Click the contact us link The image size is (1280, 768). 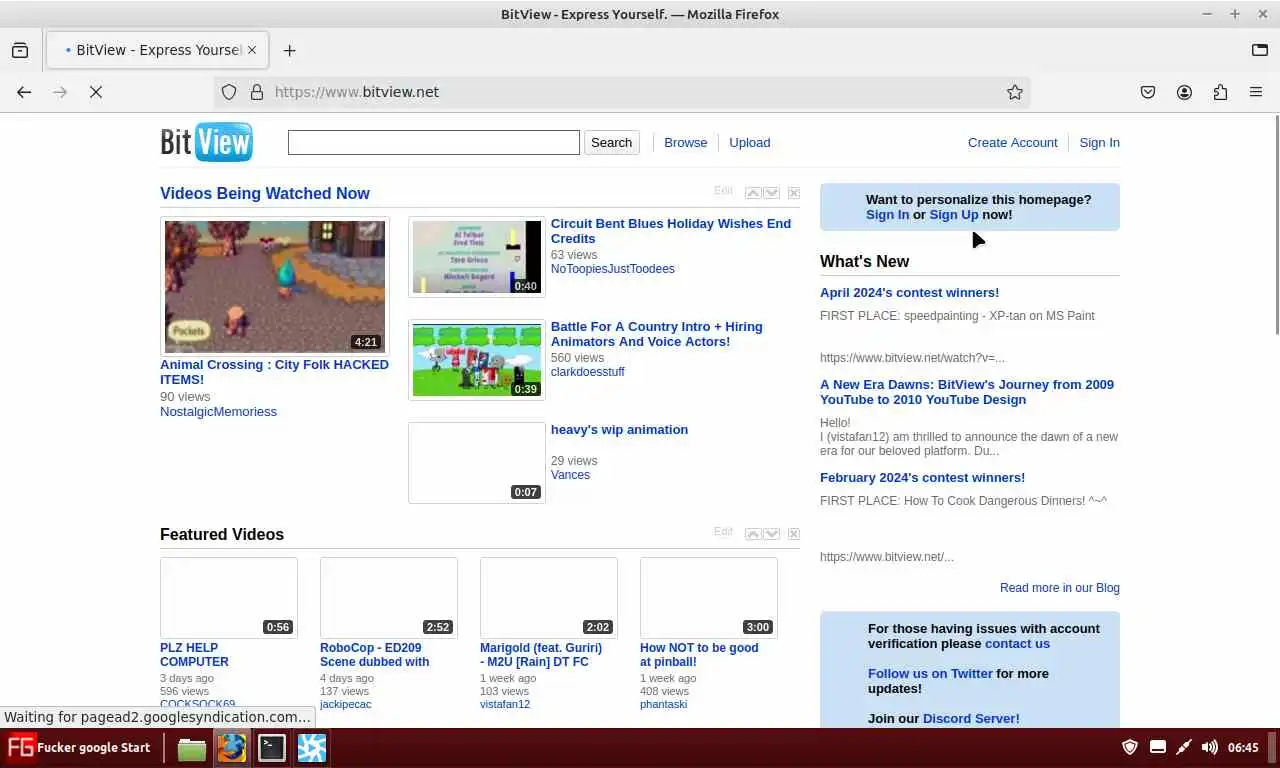tap(1017, 644)
